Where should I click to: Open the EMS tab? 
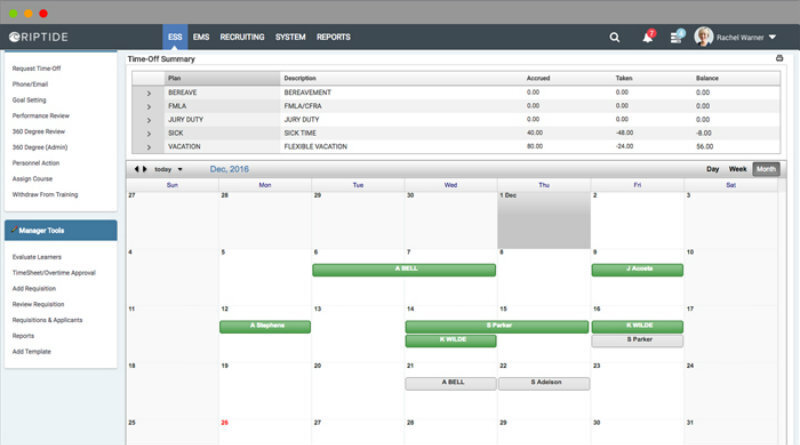[x=201, y=37]
